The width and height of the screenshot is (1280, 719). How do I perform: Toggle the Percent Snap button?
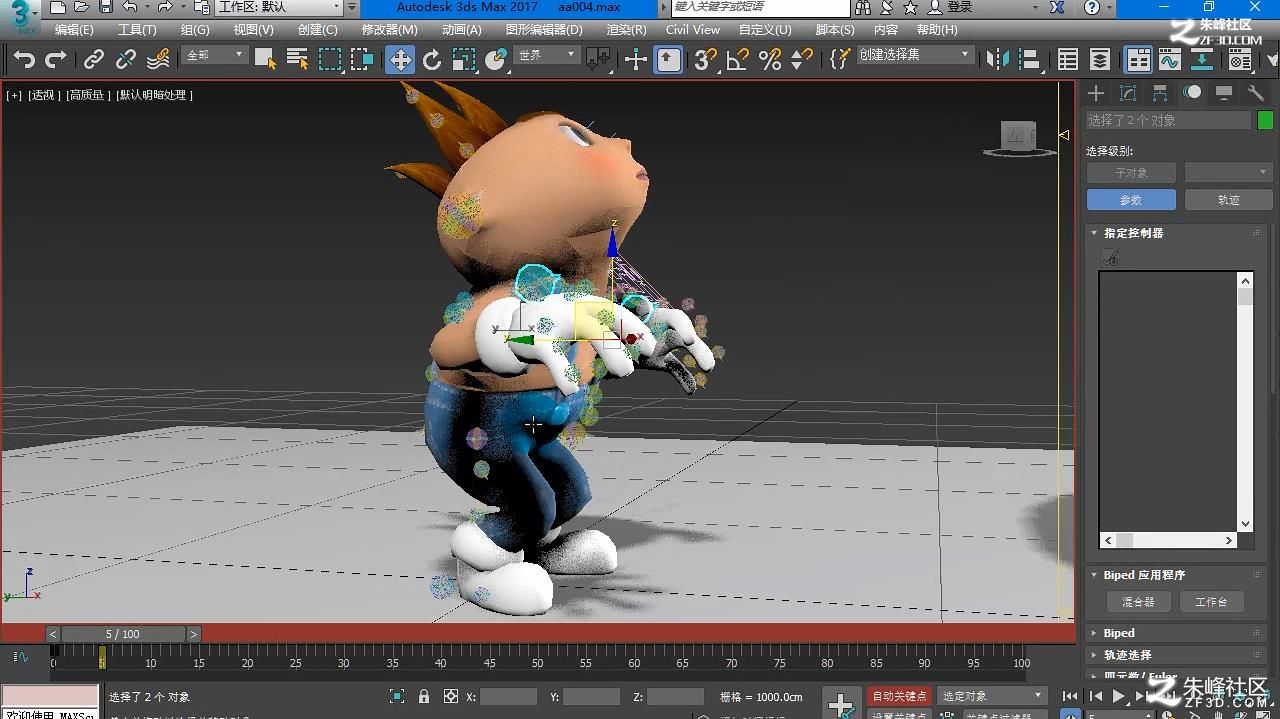(770, 60)
